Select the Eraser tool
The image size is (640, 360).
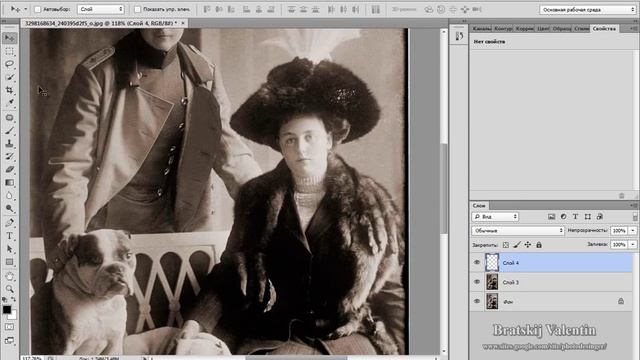coord(9,169)
